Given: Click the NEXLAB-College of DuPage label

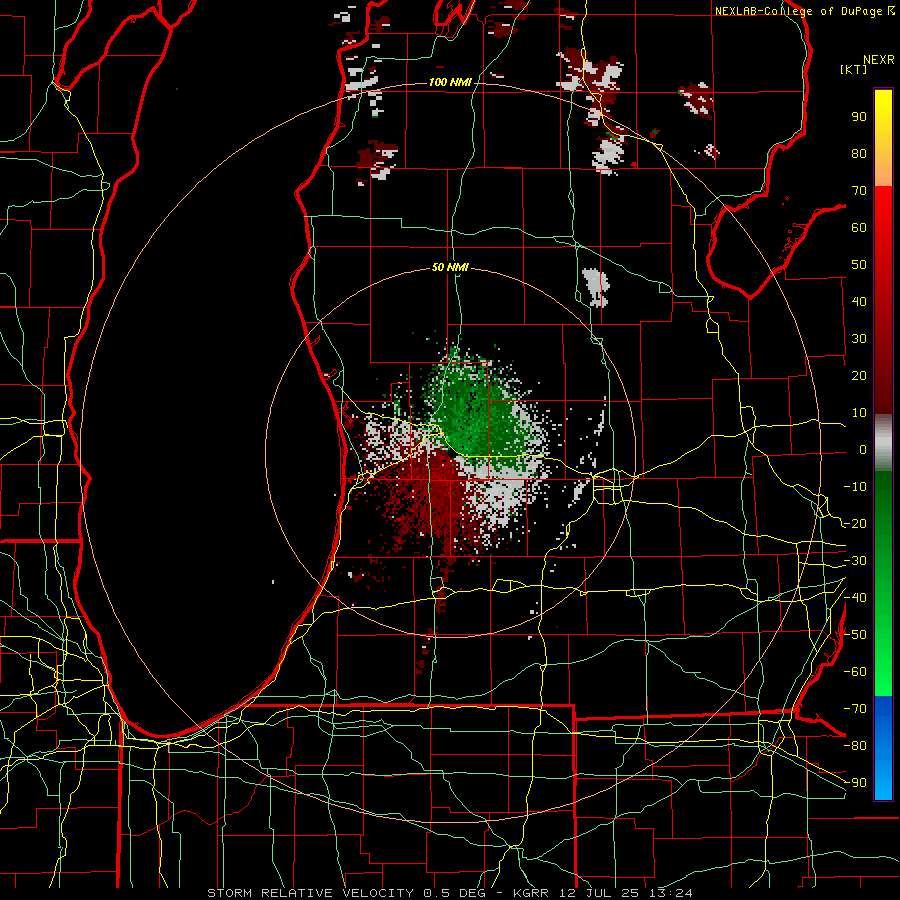Looking at the screenshot, I should click(x=798, y=11).
